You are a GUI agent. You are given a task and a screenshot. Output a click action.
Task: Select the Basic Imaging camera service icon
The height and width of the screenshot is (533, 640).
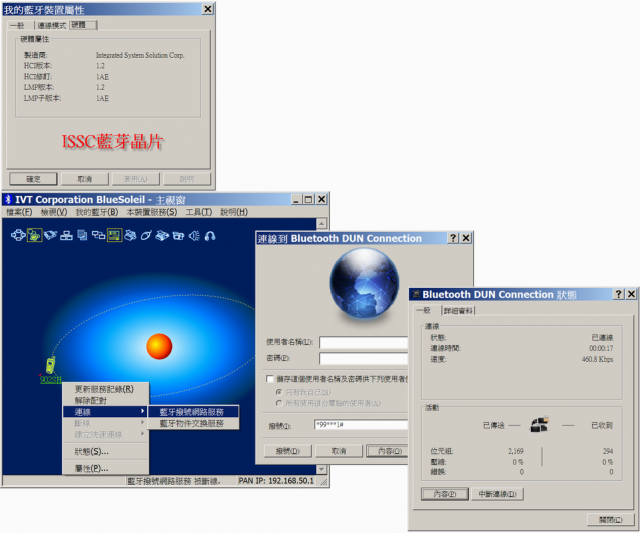[x=178, y=235]
